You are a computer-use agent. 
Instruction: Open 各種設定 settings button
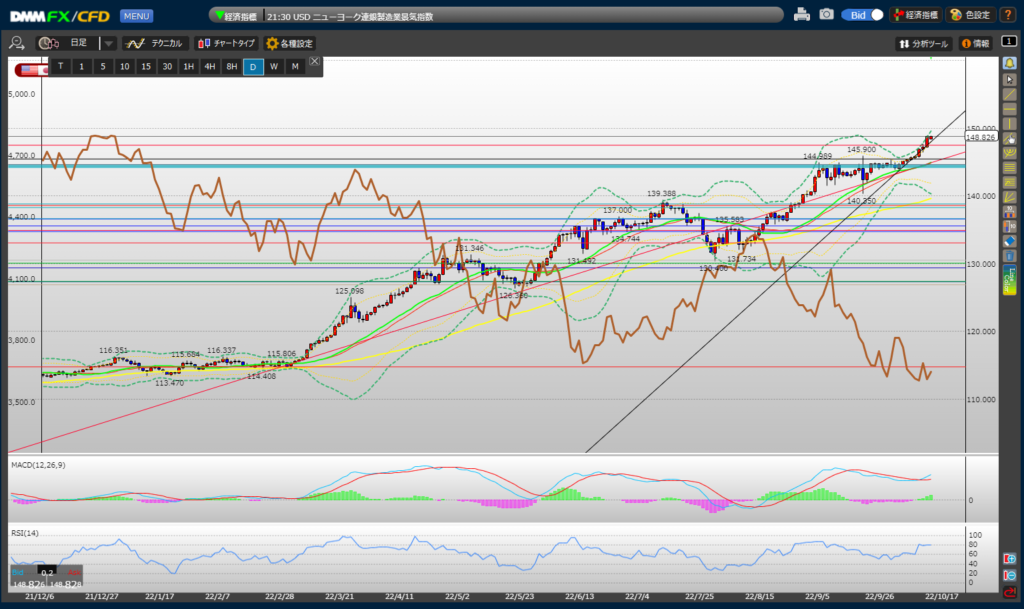pos(289,44)
